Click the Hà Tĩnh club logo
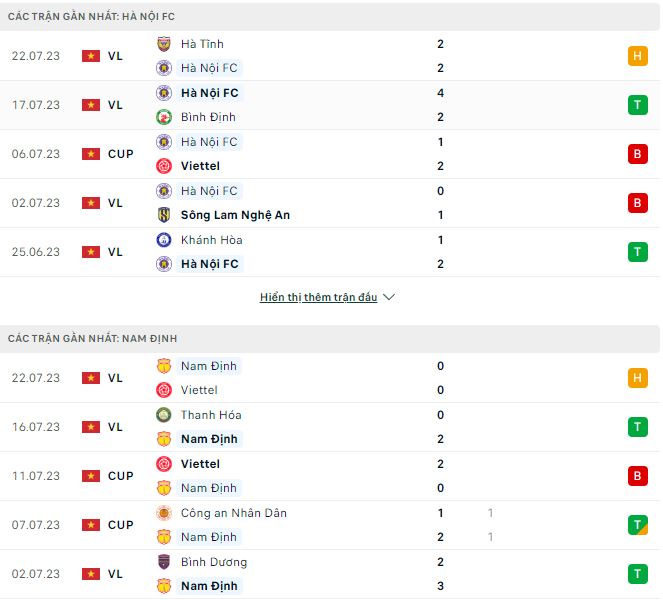663x600 pixels. coord(164,44)
